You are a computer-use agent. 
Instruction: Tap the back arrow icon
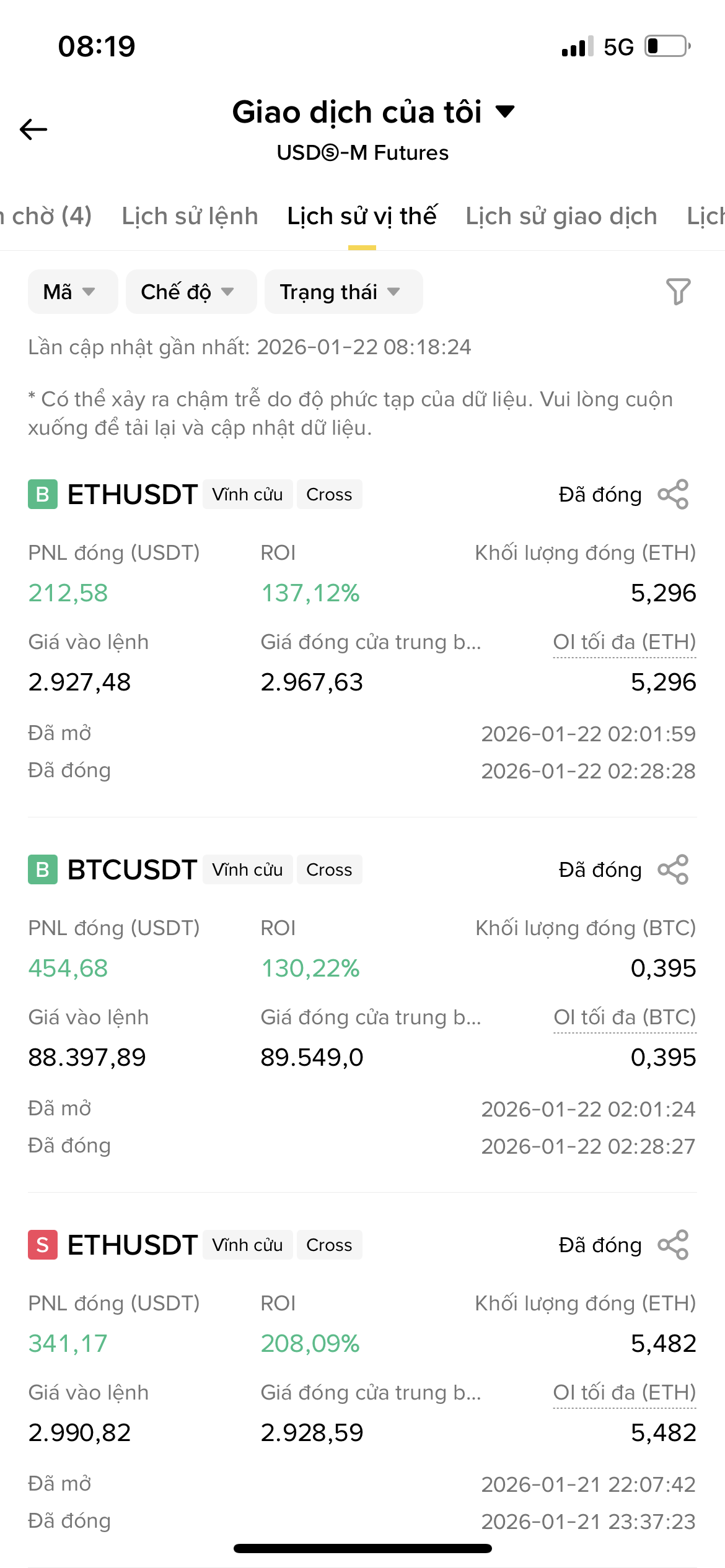[33, 129]
